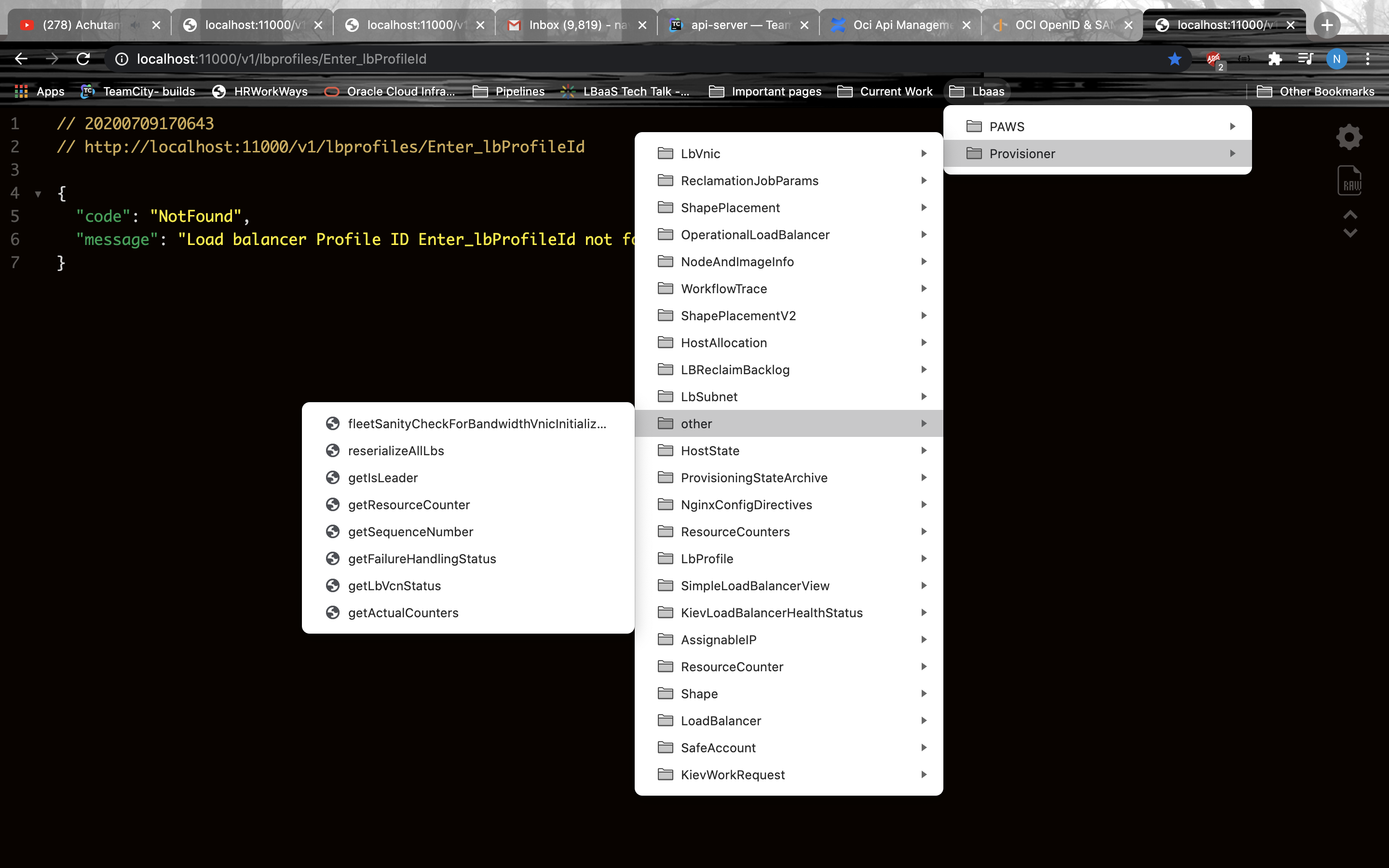1389x868 pixels.
Task: Open the blue N profile avatar
Action: [1336, 58]
